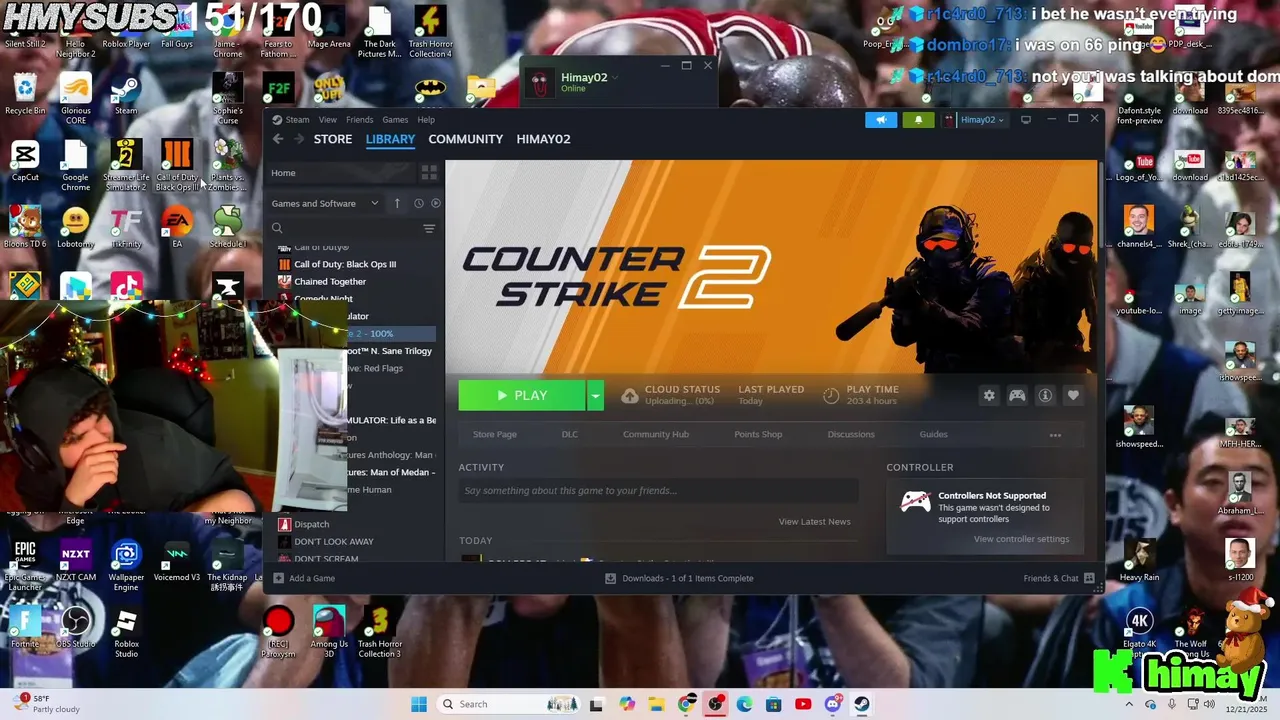Open the Points Shop tab
The height and width of the screenshot is (720, 1280).
[758, 434]
